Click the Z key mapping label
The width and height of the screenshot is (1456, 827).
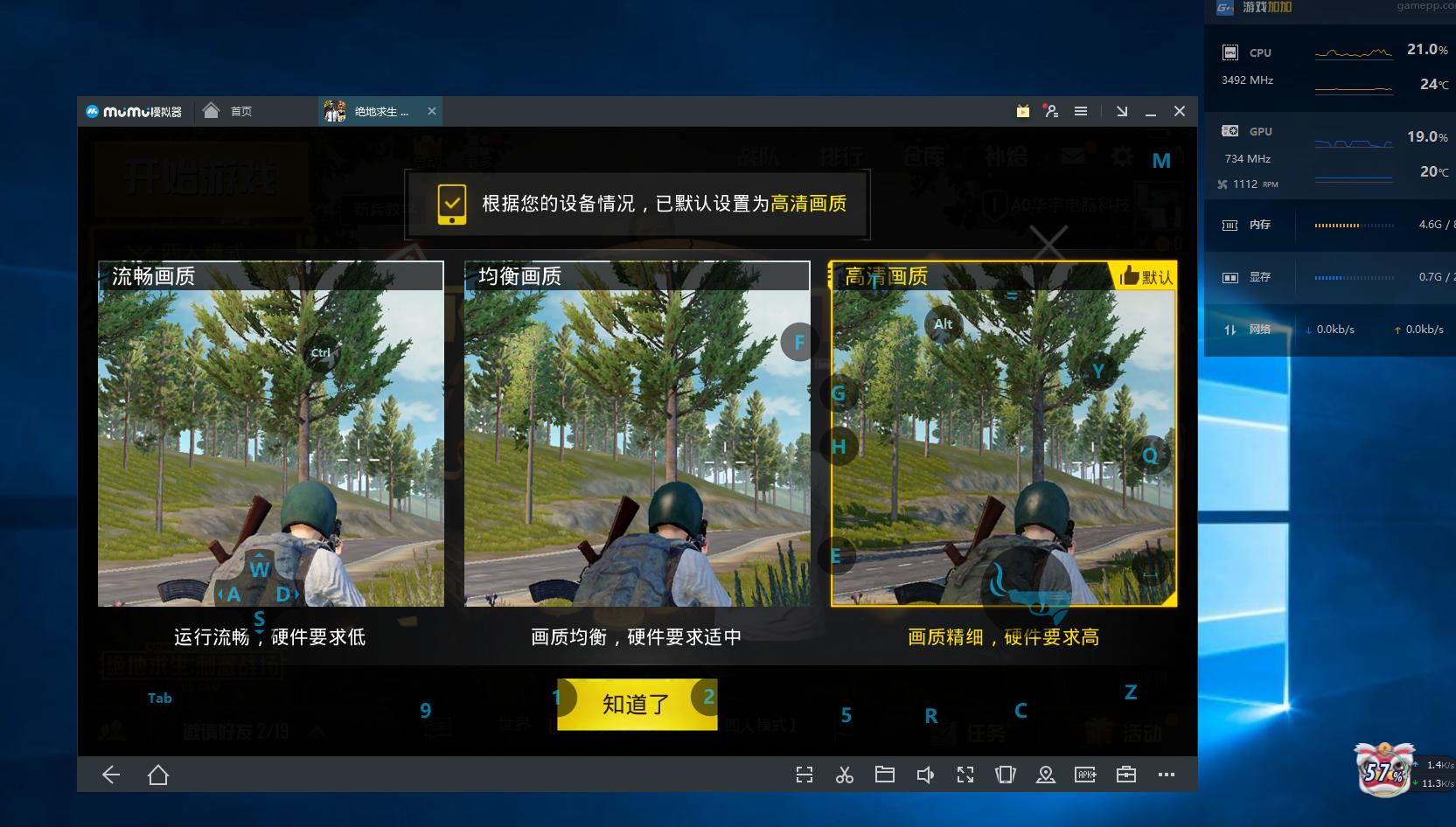pyautogui.click(x=1131, y=692)
